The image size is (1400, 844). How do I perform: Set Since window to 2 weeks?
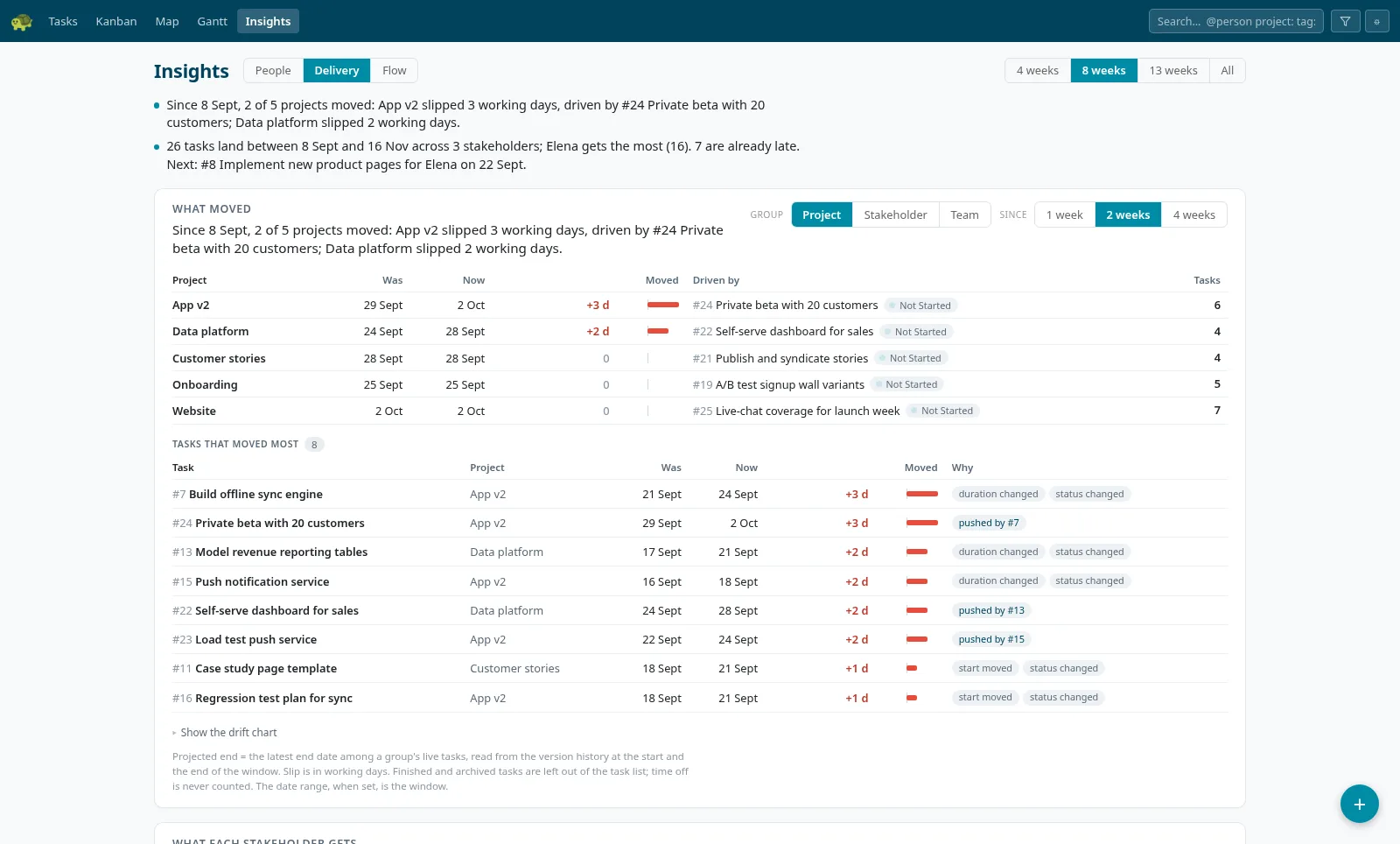tap(1128, 215)
